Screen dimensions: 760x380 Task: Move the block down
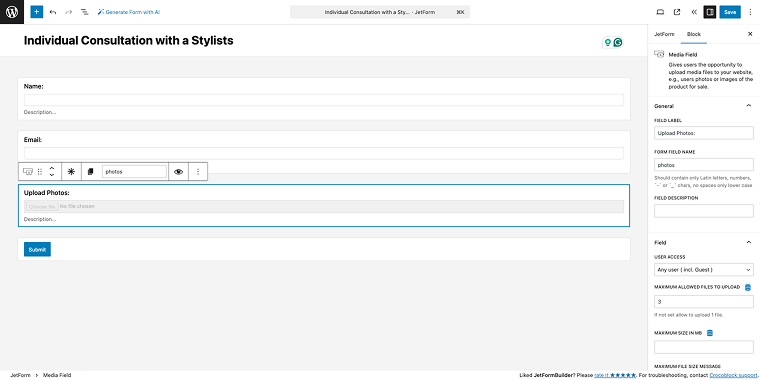point(52,175)
